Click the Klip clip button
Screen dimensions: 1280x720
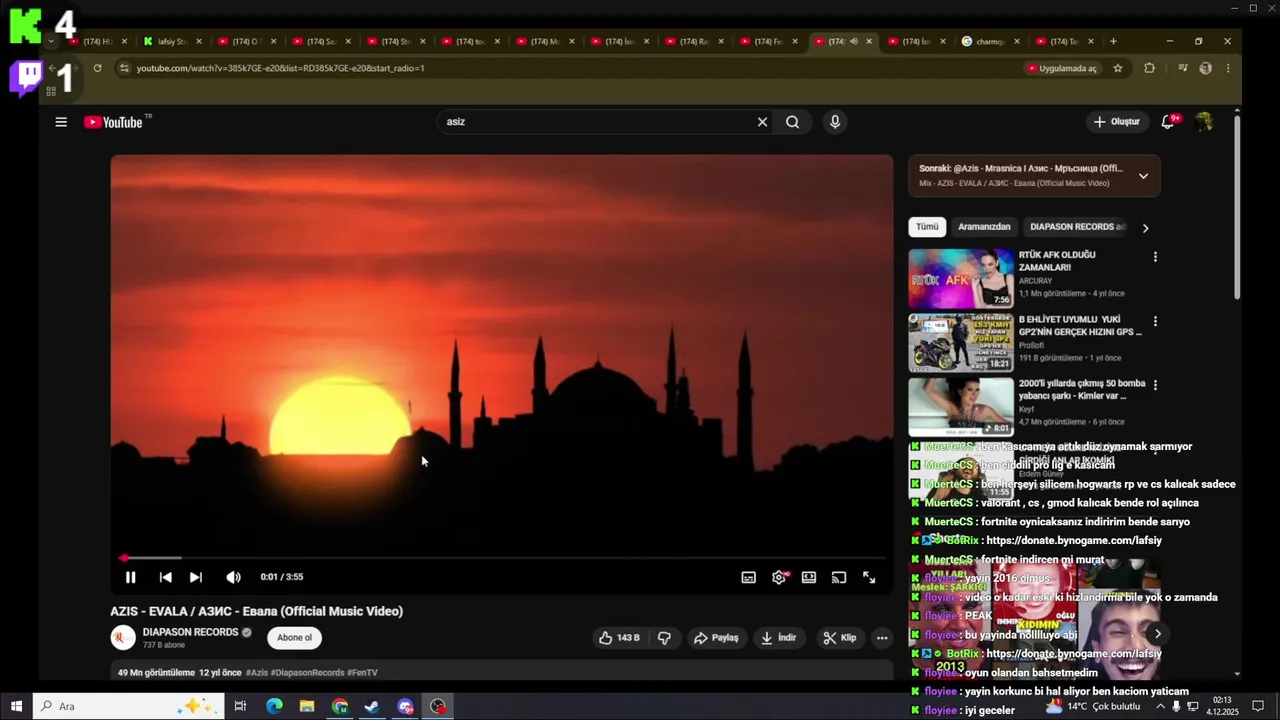point(839,638)
